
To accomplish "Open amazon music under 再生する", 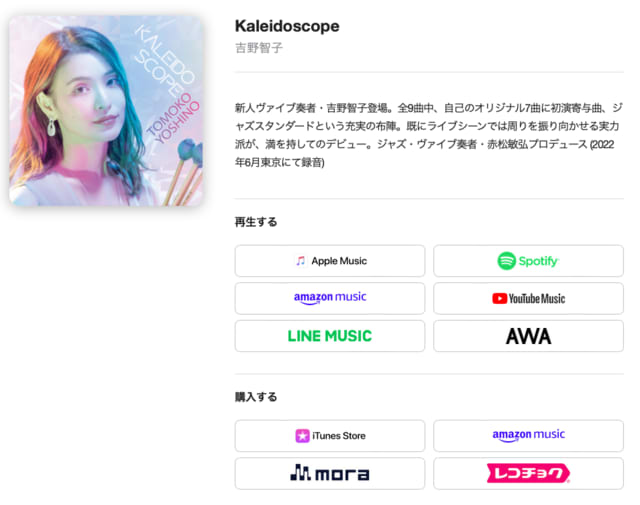I will [x=330, y=298].
